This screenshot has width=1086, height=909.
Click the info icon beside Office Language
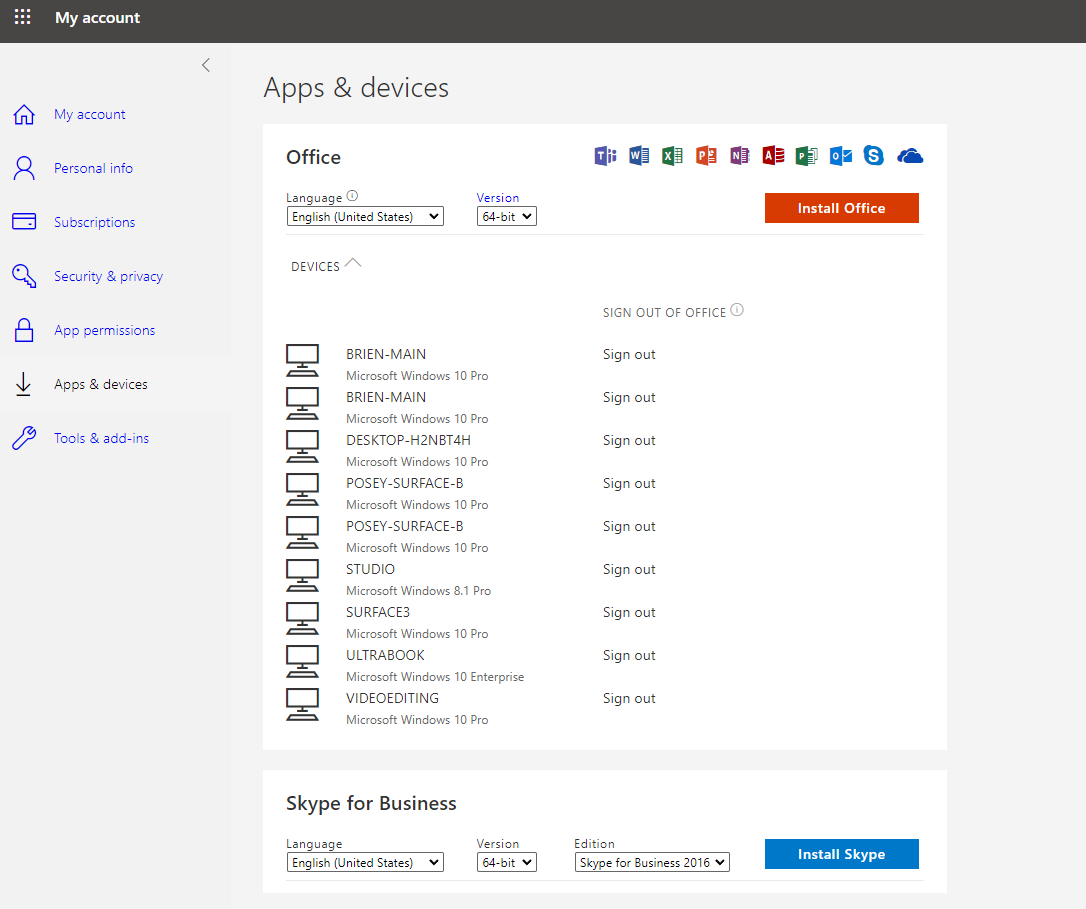click(x=353, y=196)
